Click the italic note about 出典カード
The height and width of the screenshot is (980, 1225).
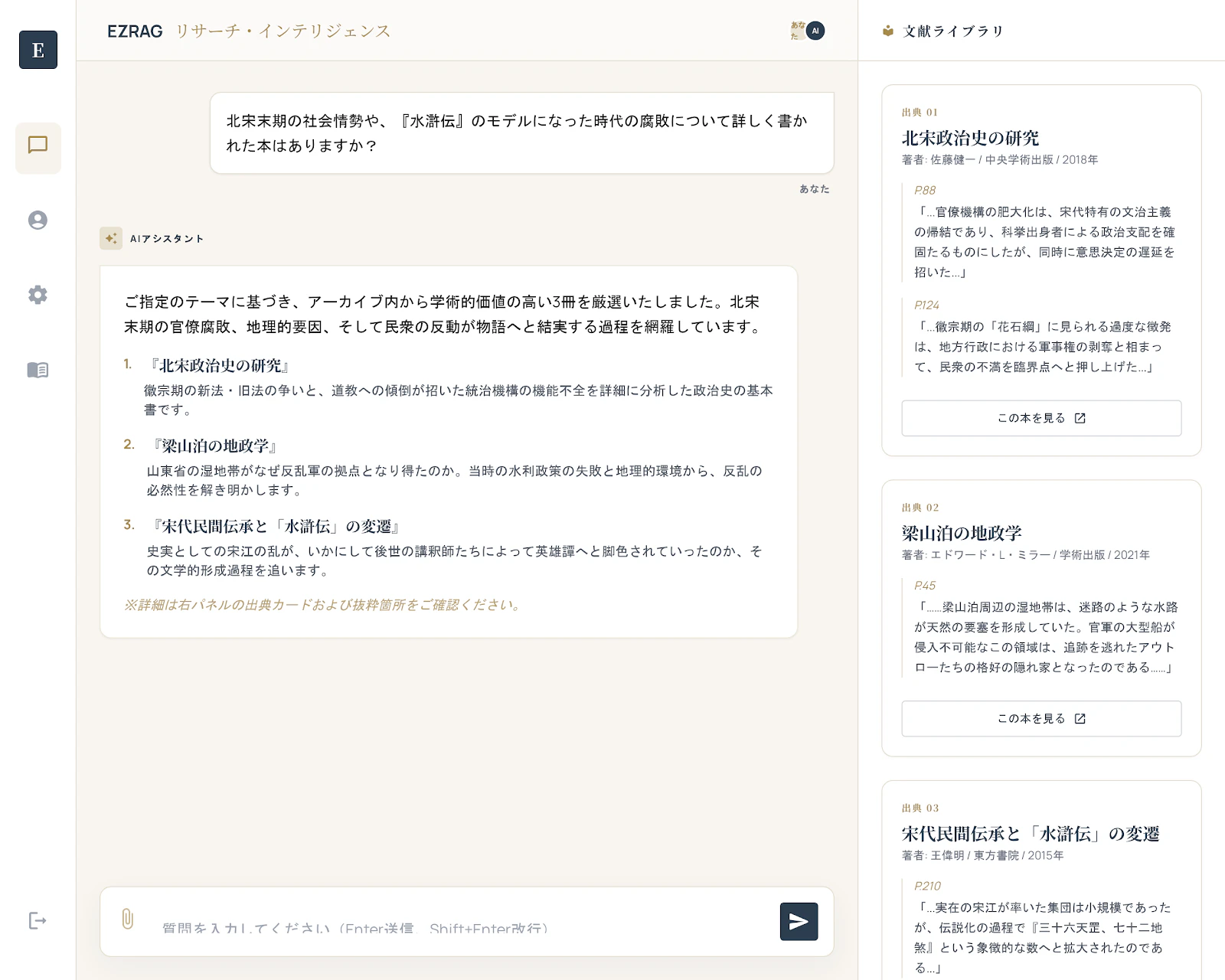click(325, 605)
